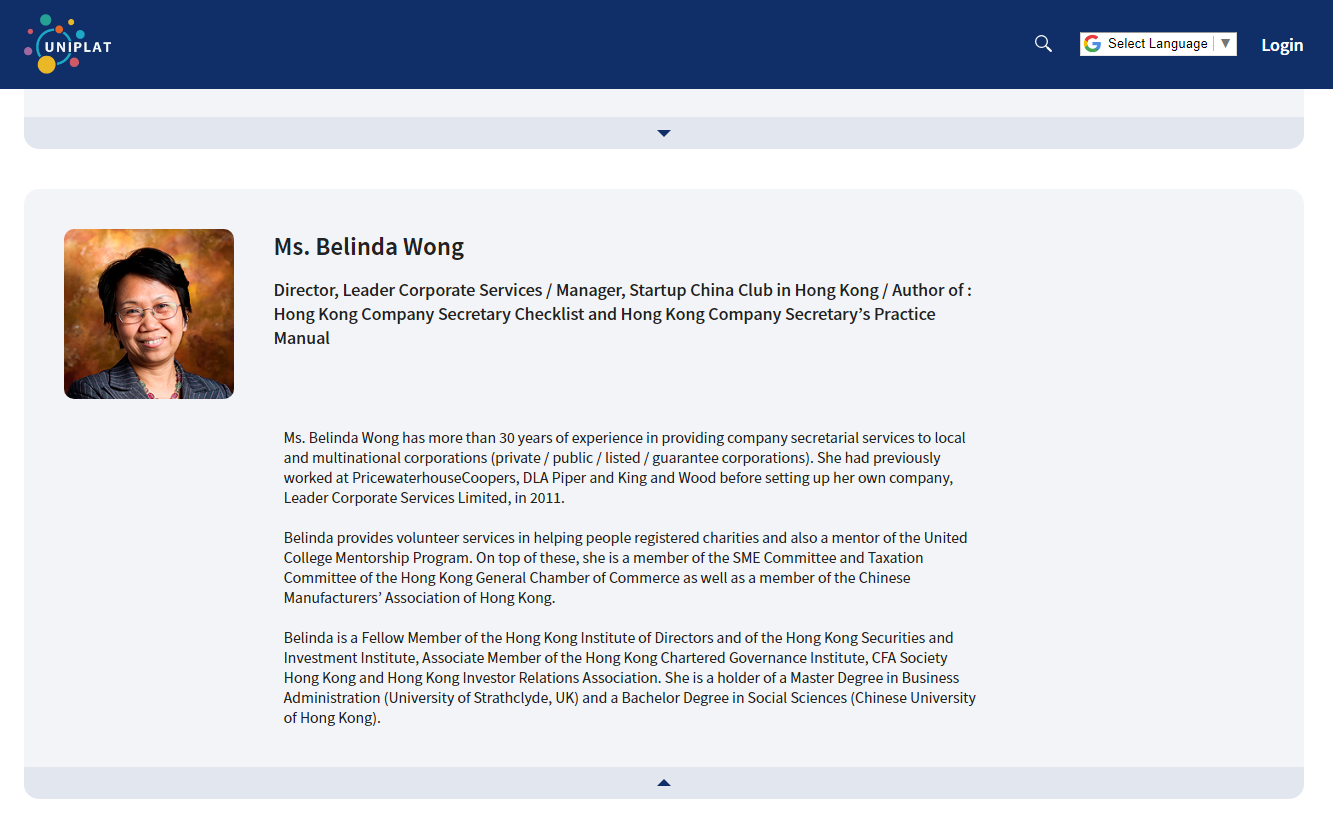Open the Uniplat logo home link

click(x=68, y=44)
